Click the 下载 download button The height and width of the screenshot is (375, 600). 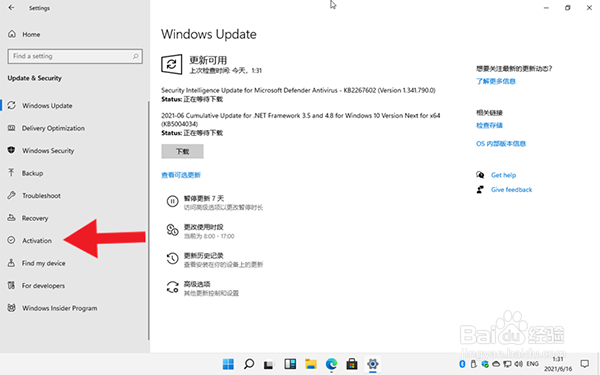click(182, 152)
